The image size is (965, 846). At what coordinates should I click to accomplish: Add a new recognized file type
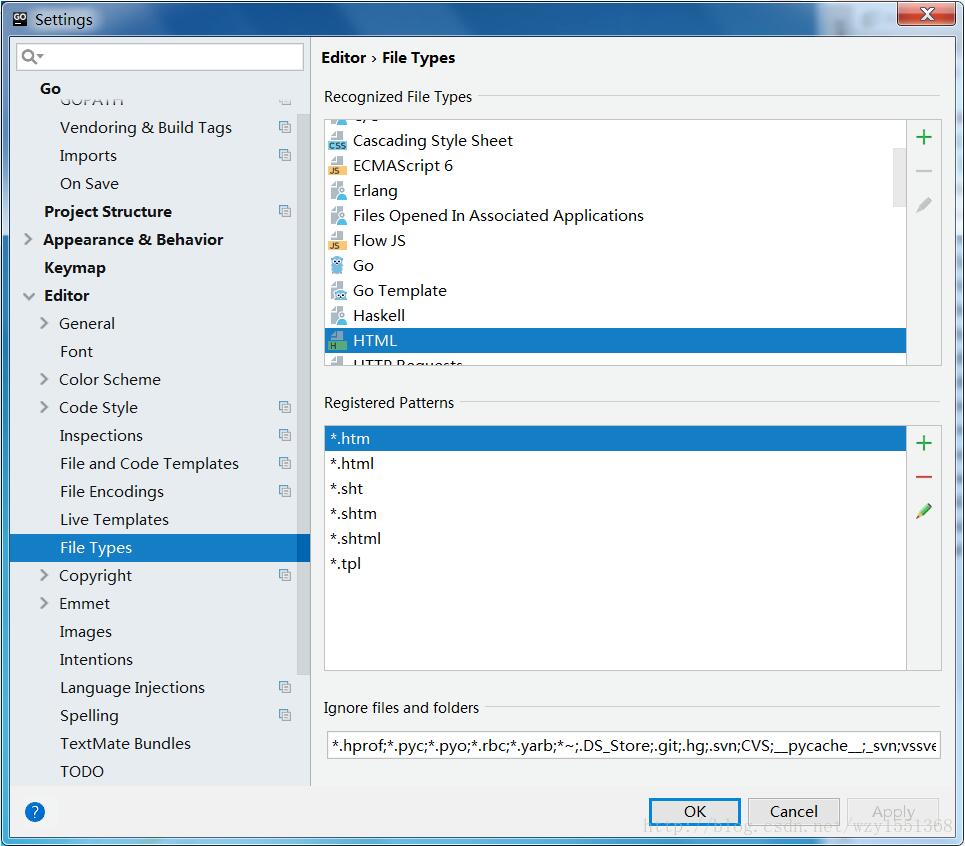[923, 137]
